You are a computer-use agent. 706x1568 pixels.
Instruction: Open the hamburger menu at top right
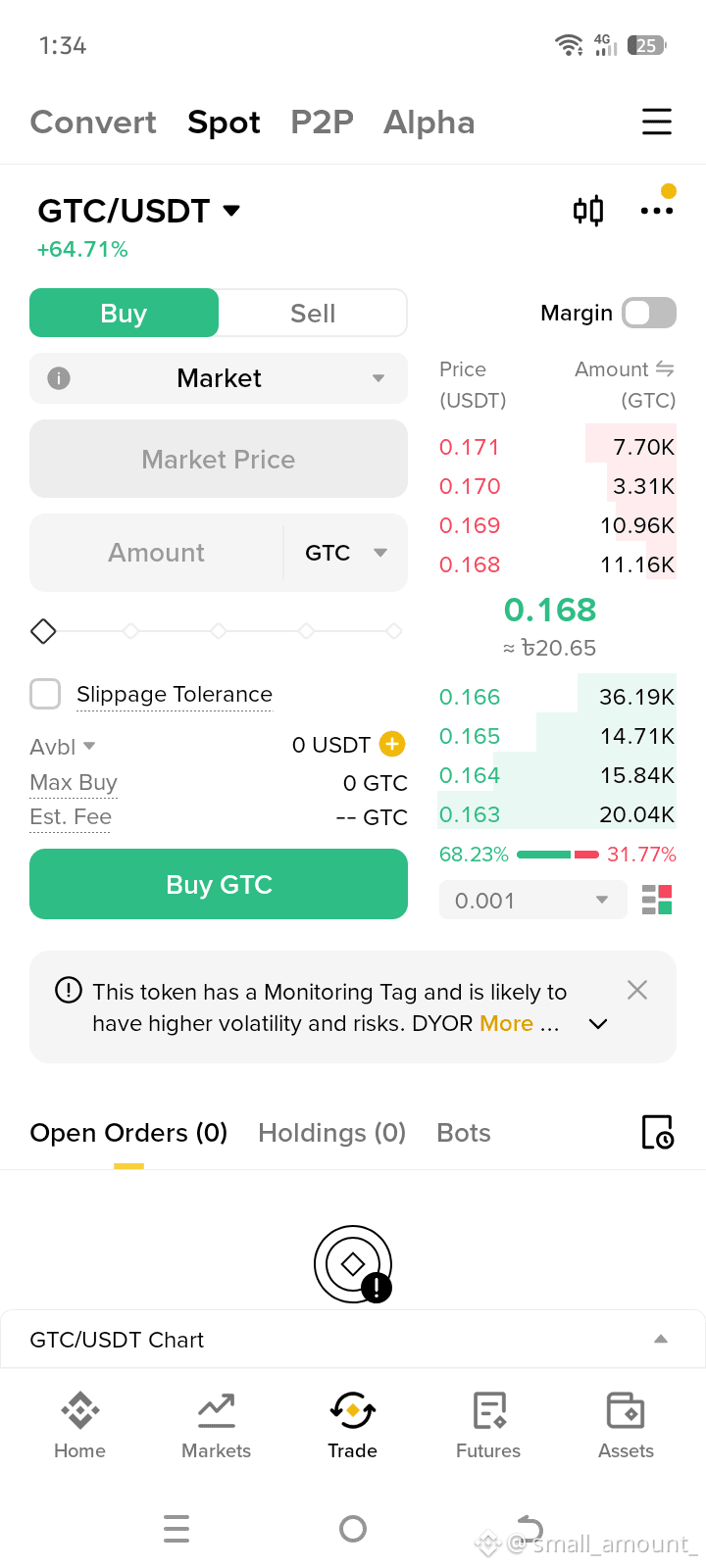tap(657, 122)
